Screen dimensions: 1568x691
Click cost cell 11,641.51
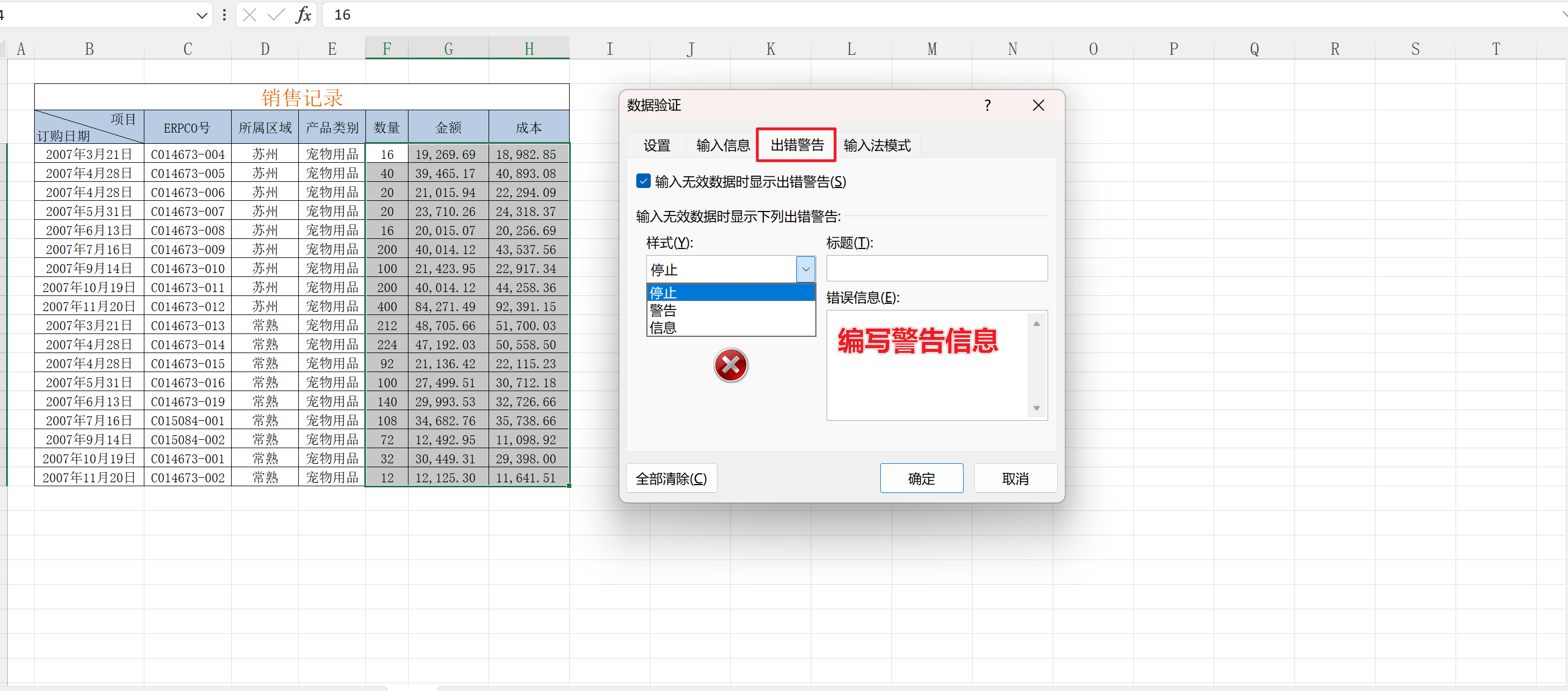pyautogui.click(x=529, y=477)
